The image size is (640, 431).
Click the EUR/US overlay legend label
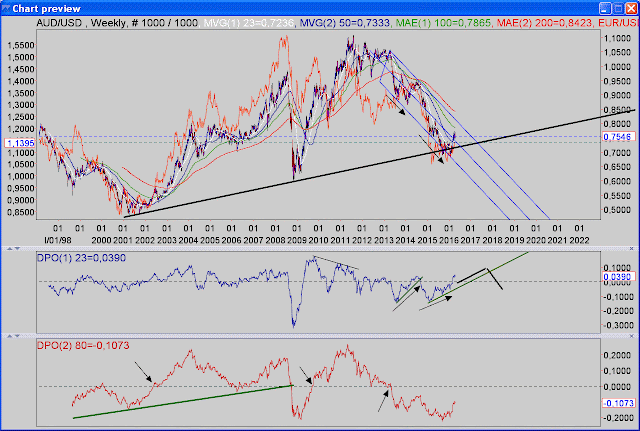pos(618,23)
